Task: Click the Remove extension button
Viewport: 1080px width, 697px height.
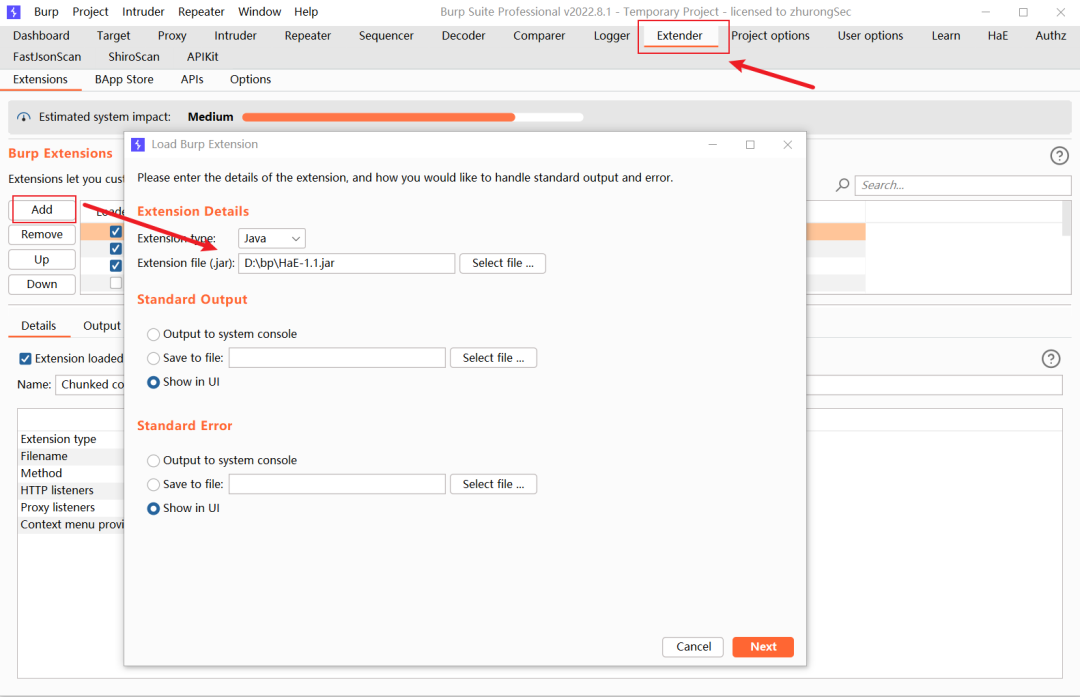Action: pos(42,234)
